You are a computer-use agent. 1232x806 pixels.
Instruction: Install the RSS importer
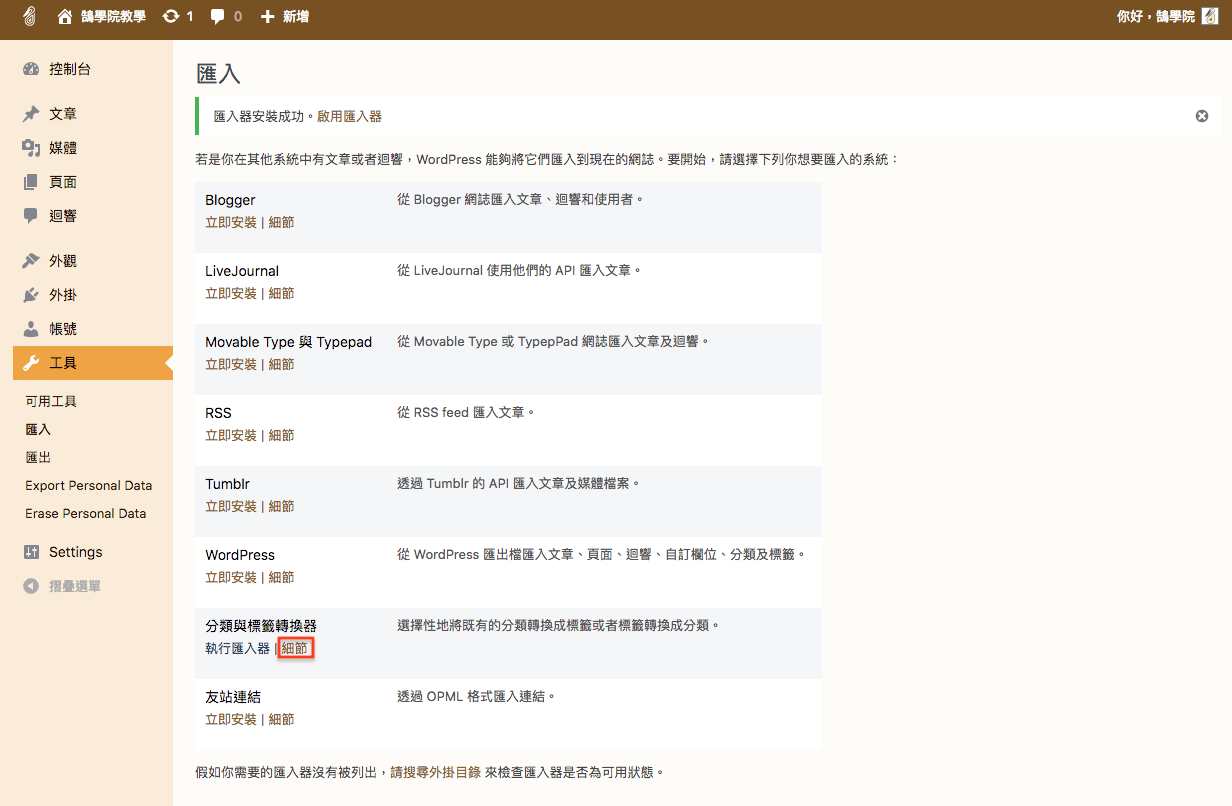coord(231,435)
